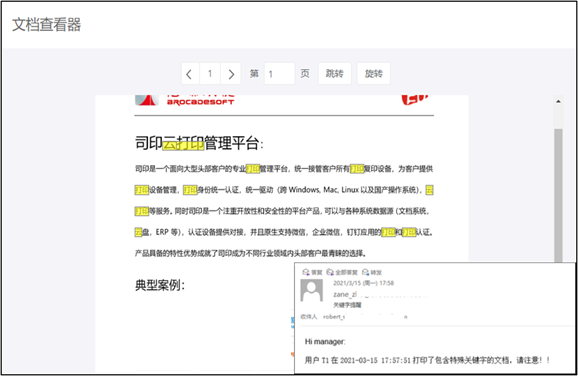Click red logo at document header right
578x376 pixels.
click(415, 100)
